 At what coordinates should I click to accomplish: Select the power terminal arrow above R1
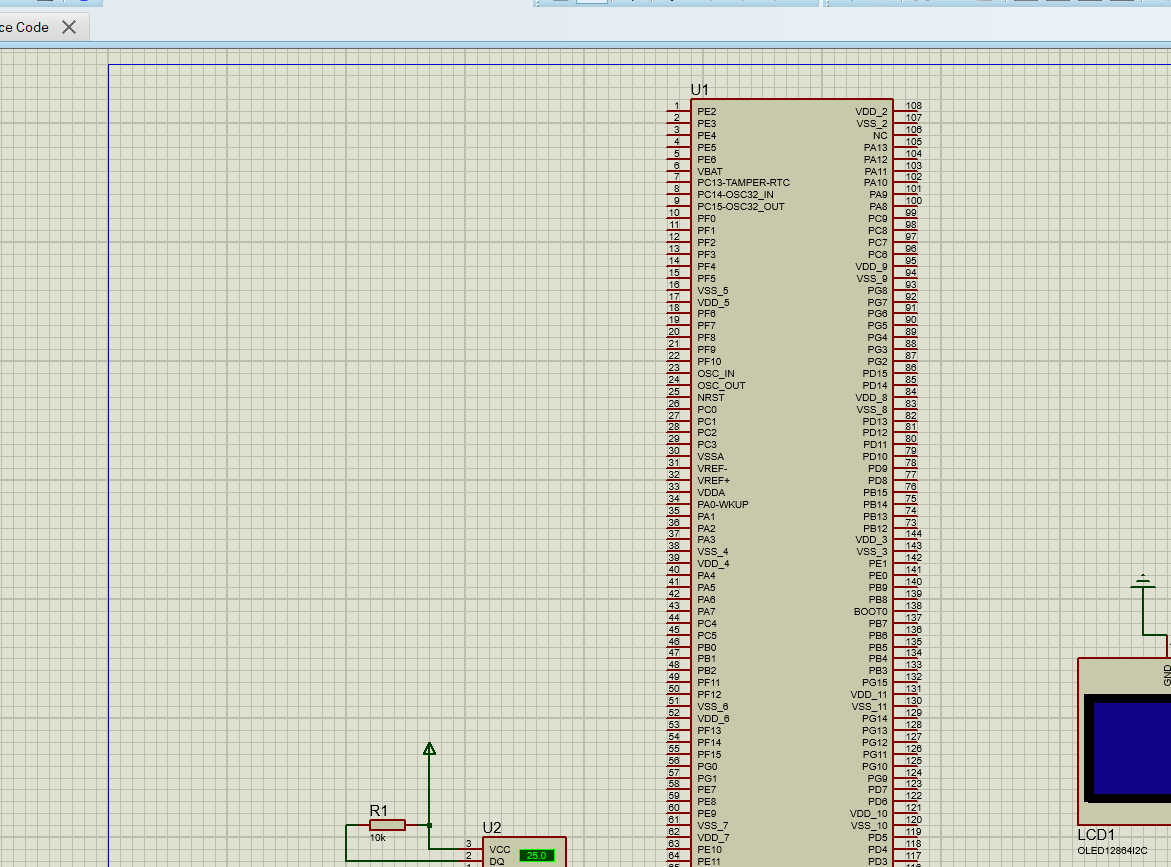(429, 748)
